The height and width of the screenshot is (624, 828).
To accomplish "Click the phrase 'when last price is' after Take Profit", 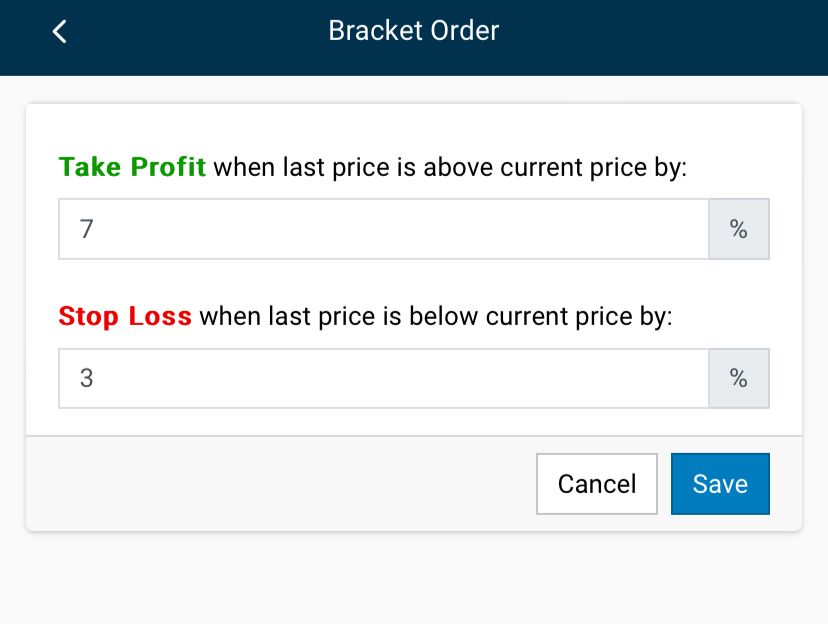I will (315, 168).
